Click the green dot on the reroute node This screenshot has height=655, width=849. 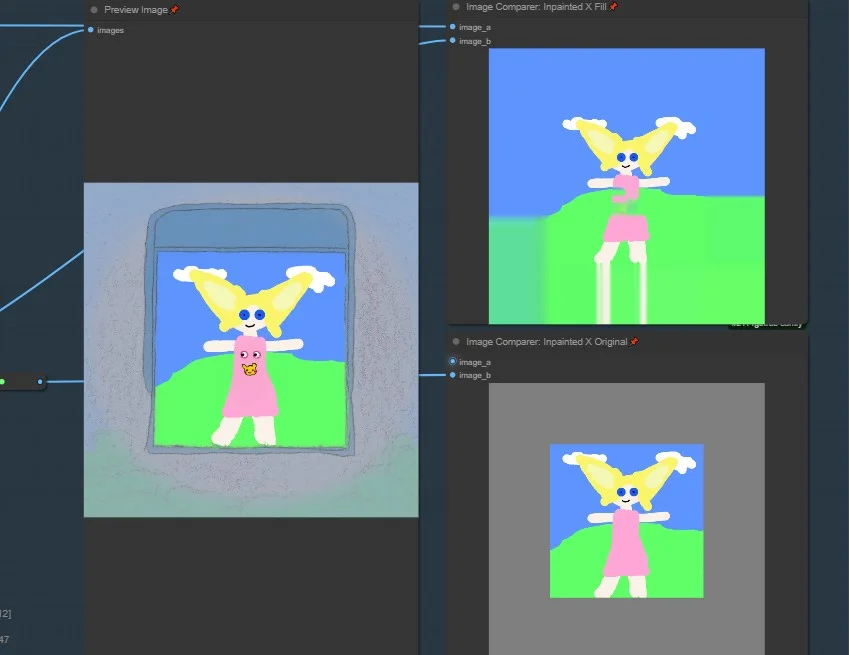[x=2, y=382]
